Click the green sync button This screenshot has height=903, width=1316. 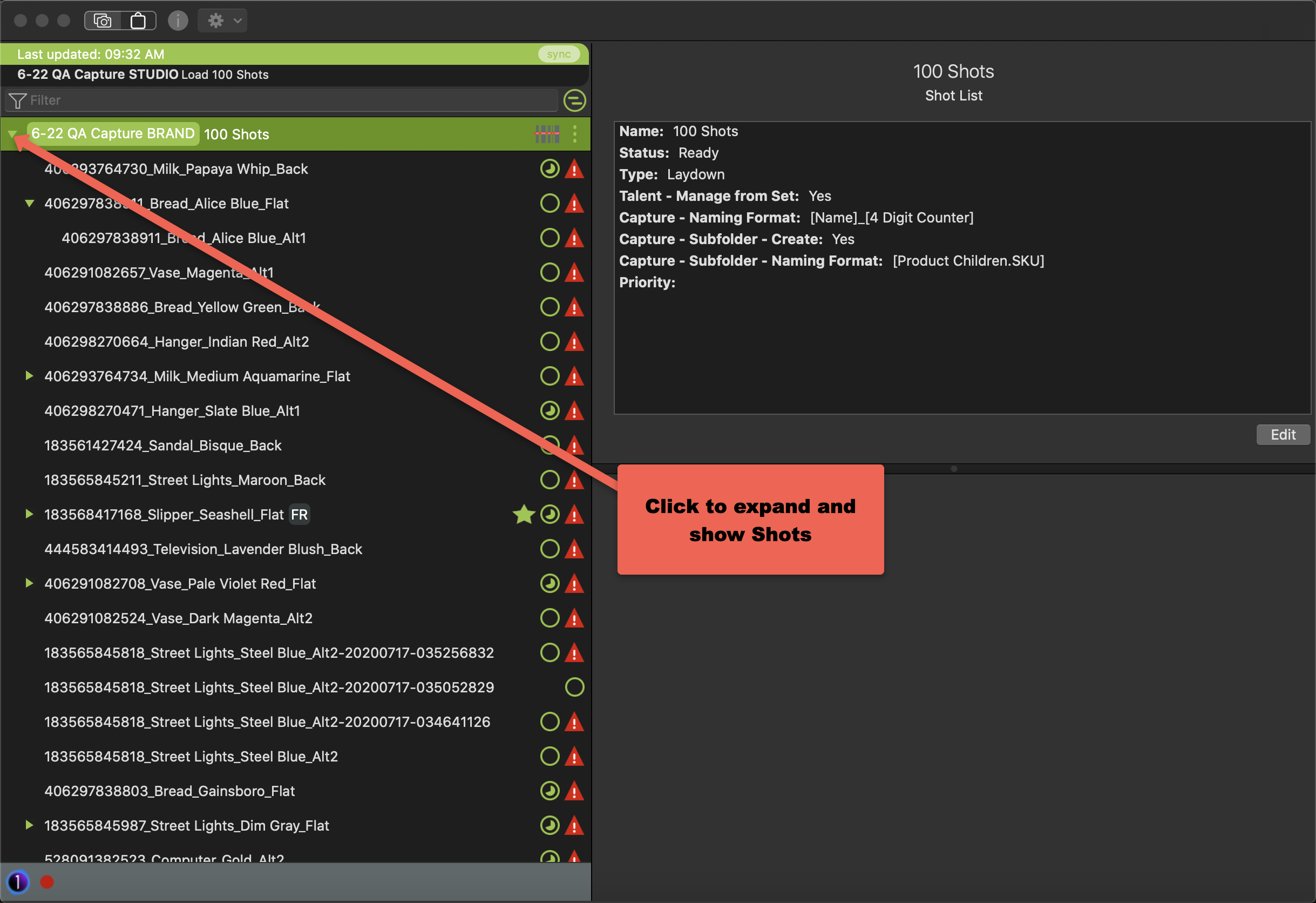558,55
